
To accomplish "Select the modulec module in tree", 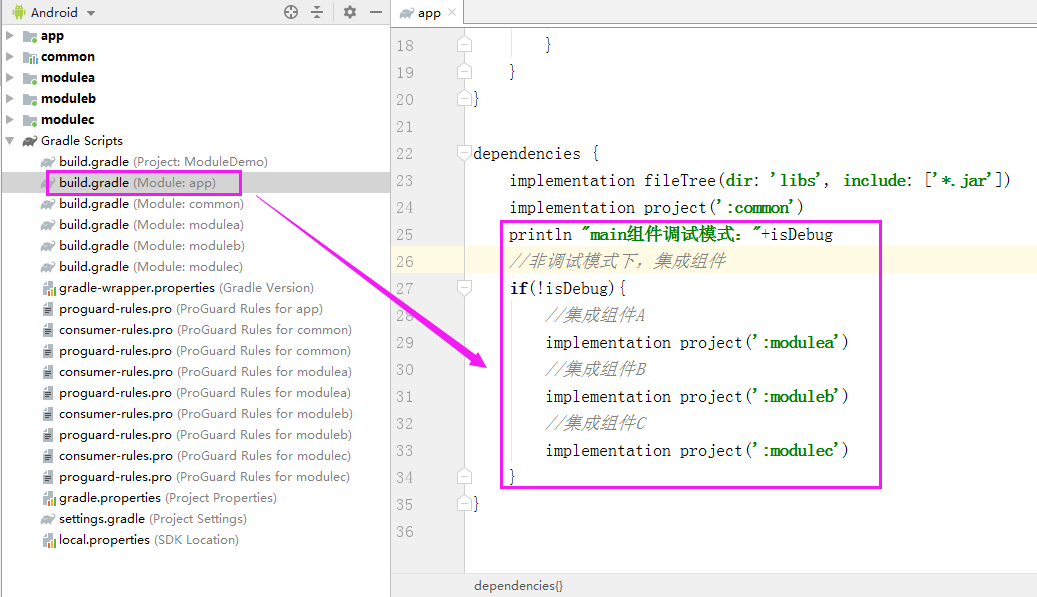I will click(x=67, y=120).
